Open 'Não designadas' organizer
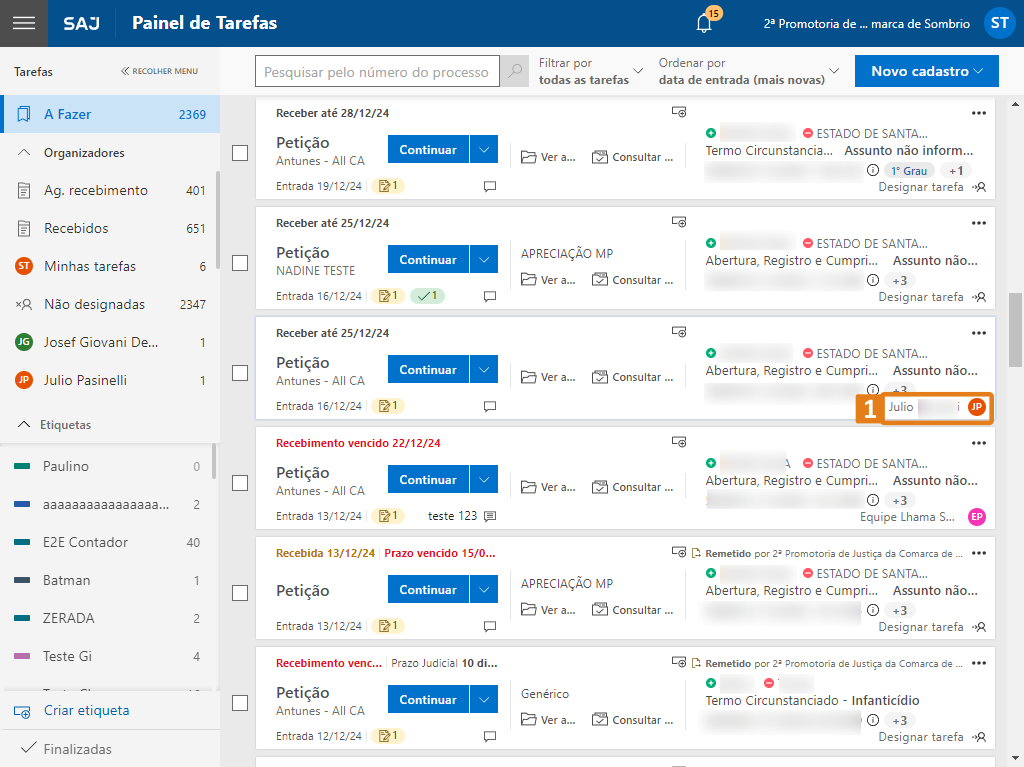Image resolution: width=1024 pixels, height=767 pixels. (94, 304)
